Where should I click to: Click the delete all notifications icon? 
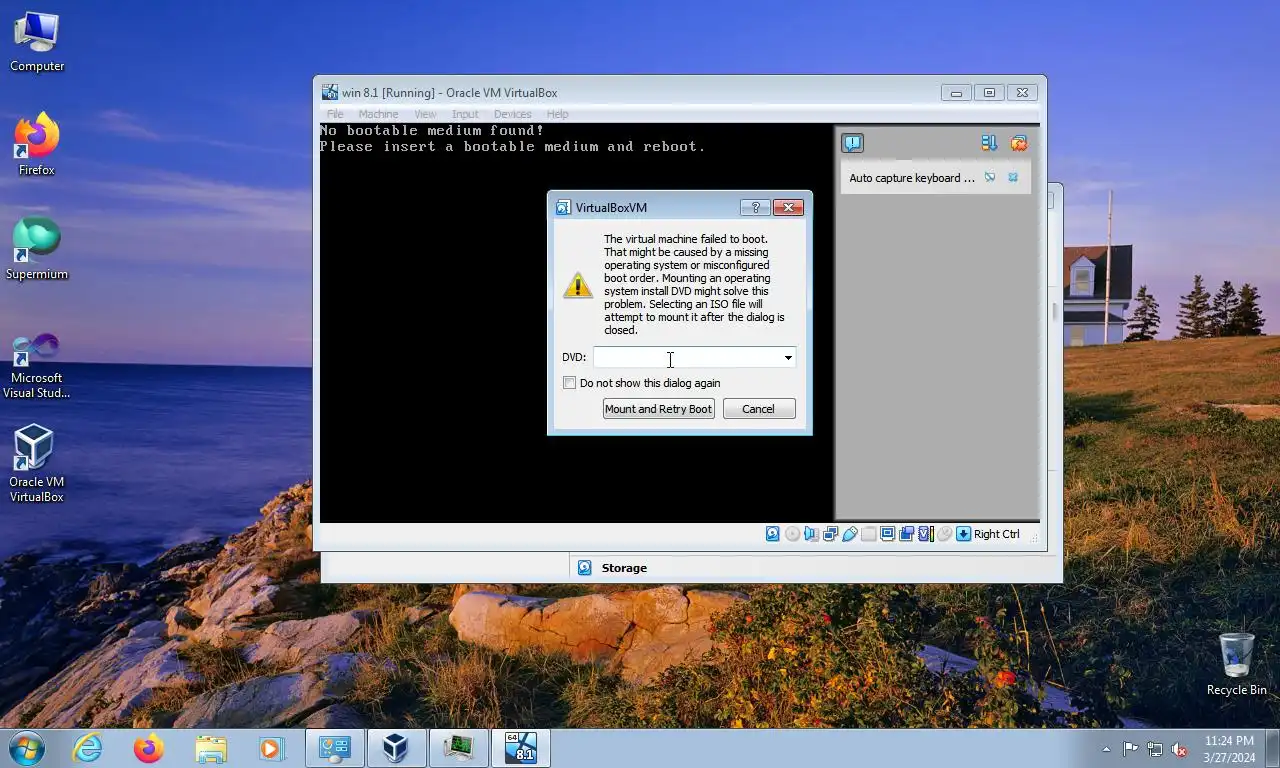pos(1019,143)
